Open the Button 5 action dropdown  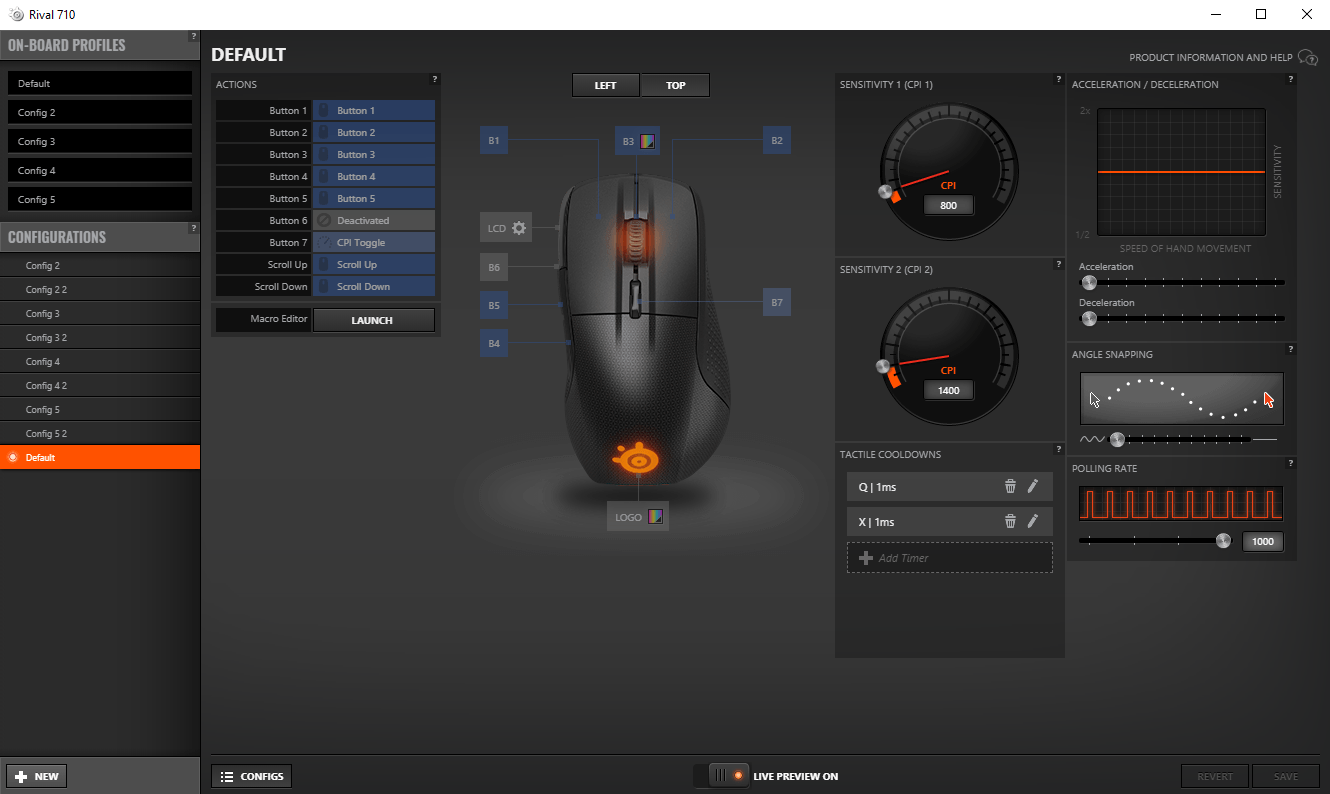click(374, 199)
